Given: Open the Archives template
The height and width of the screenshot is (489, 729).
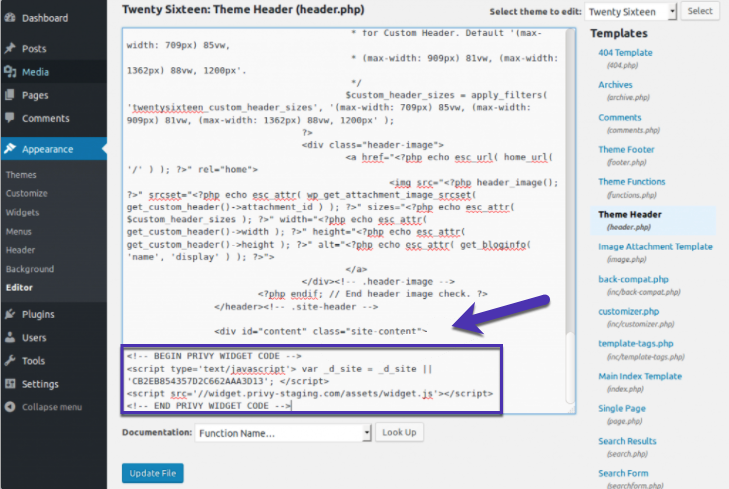Looking at the screenshot, I should click(615, 85).
